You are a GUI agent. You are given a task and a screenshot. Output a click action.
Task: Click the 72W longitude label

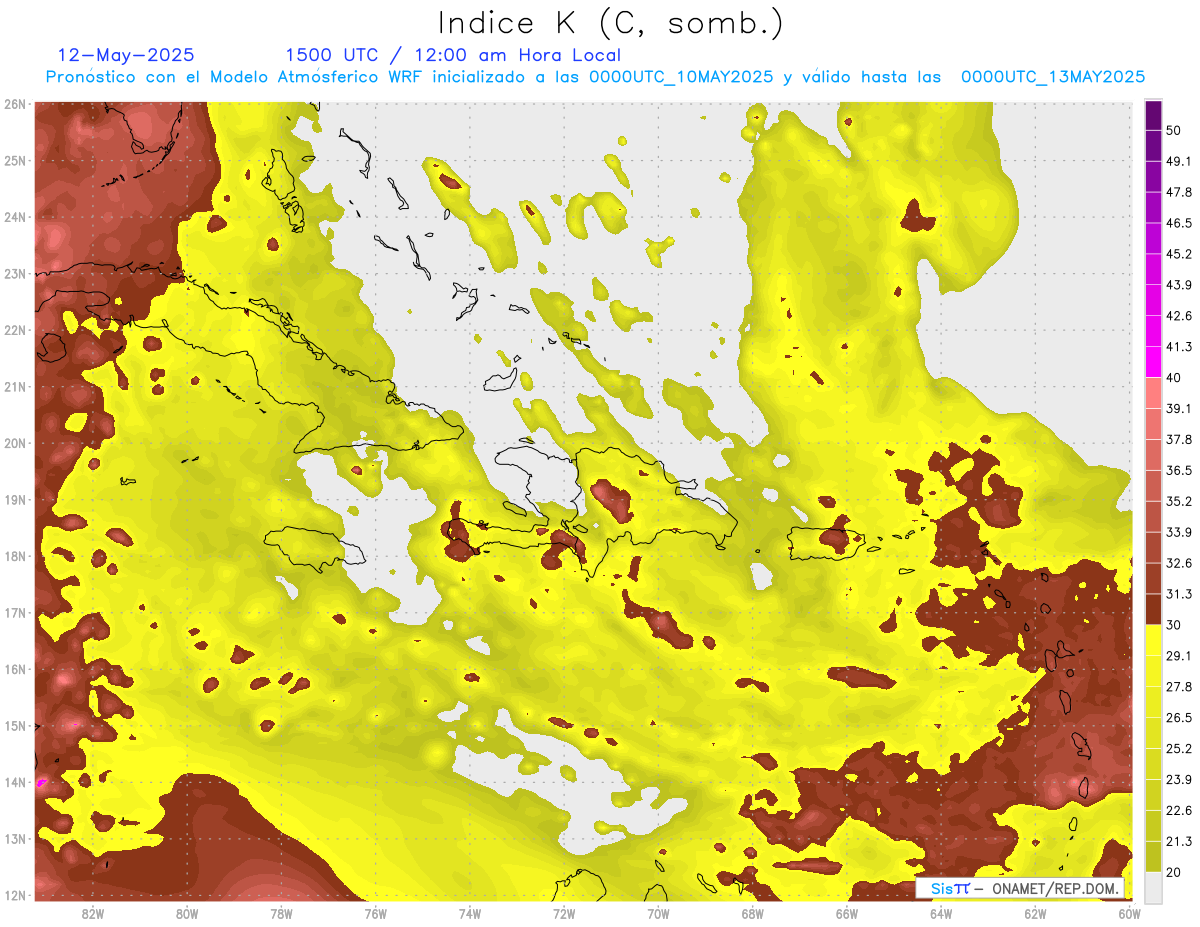(563, 913)
